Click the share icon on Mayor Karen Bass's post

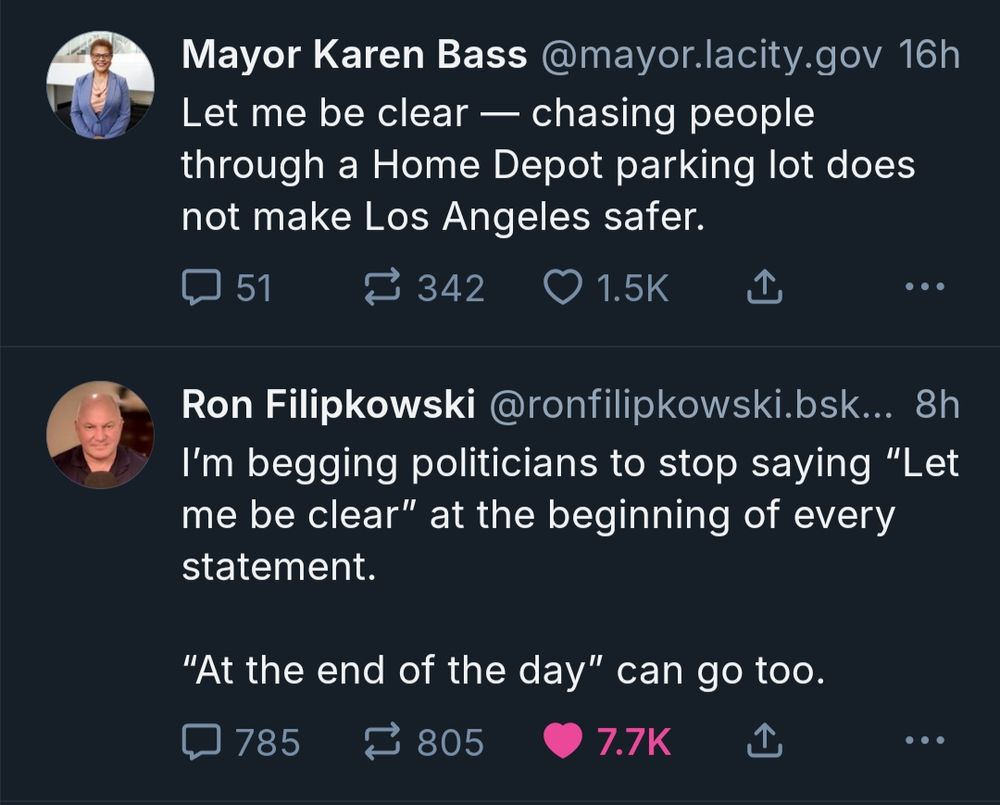[766, 287]
